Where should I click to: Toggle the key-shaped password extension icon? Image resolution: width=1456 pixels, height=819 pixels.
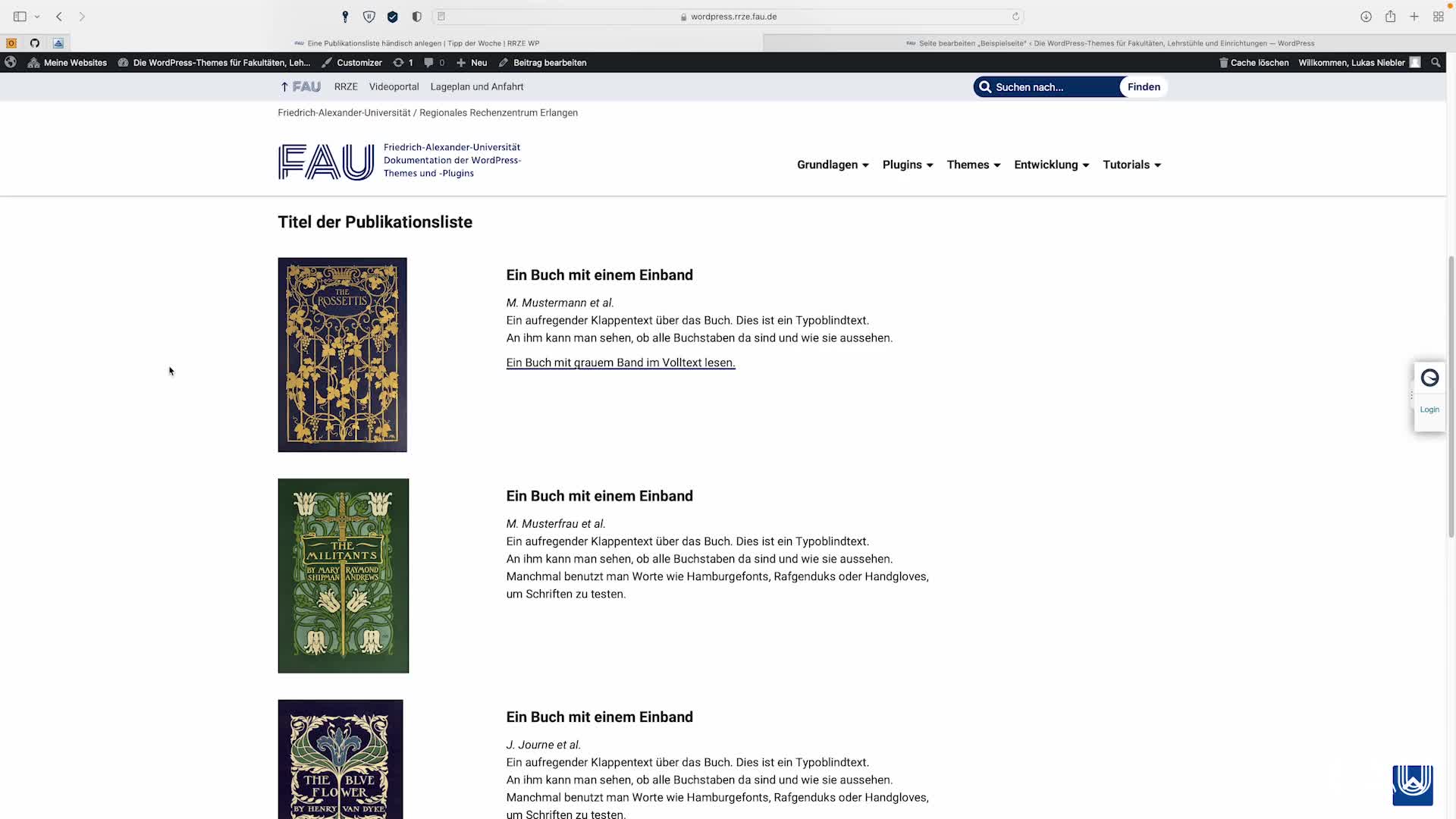click(x=345, y=16)
